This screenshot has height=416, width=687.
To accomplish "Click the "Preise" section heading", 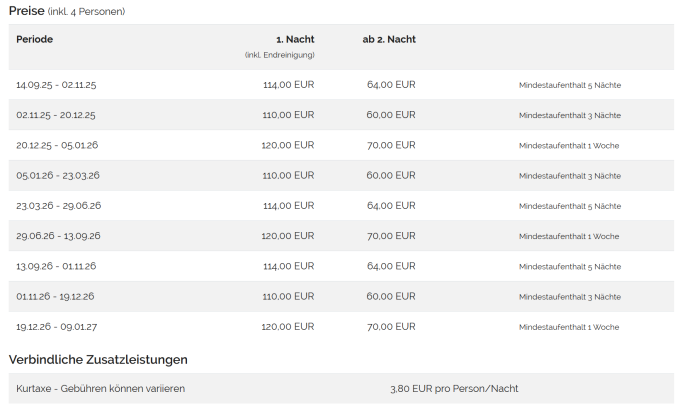I will pos(27,11).
